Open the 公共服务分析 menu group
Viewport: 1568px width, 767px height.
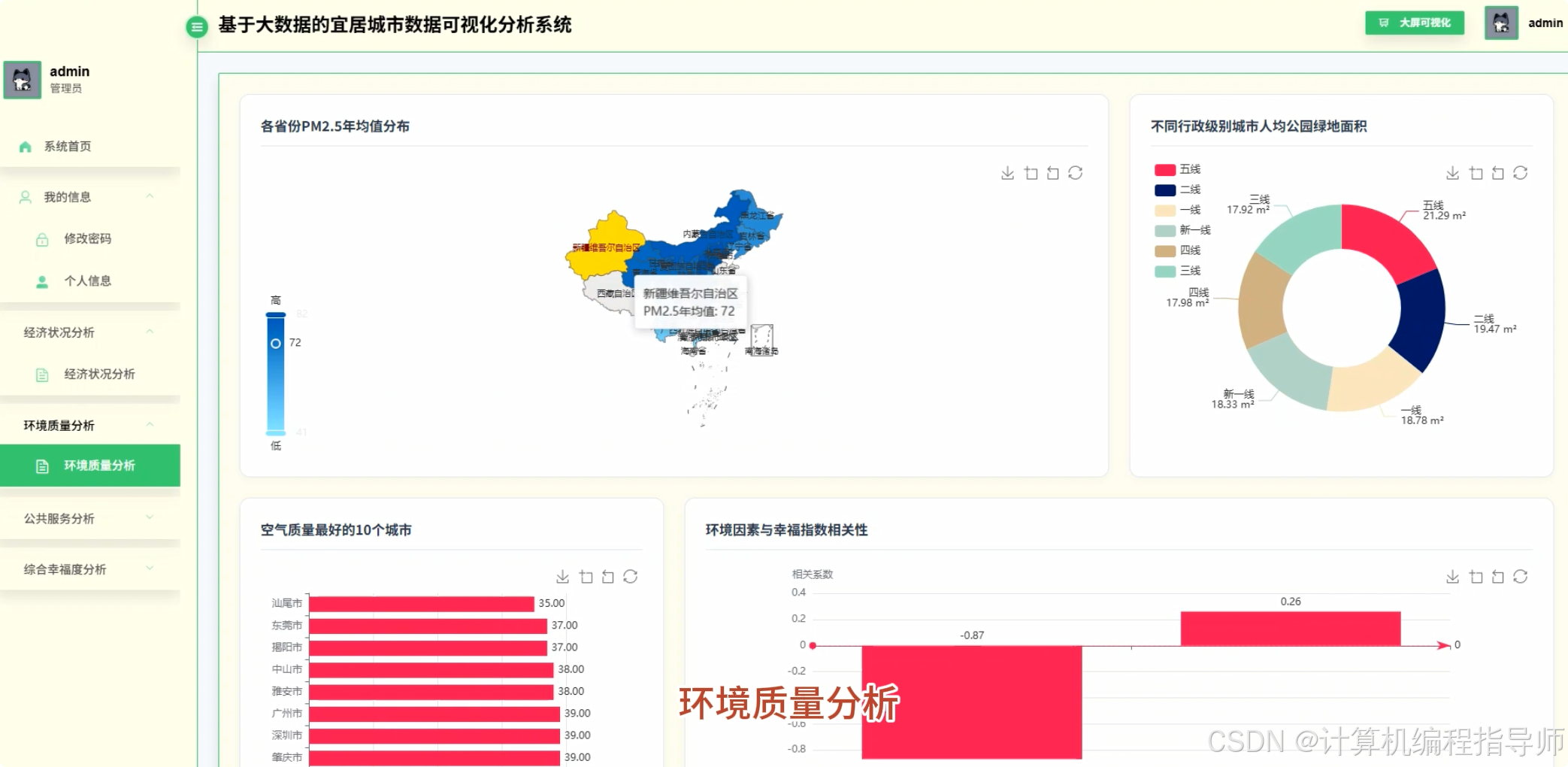(90, 518)
